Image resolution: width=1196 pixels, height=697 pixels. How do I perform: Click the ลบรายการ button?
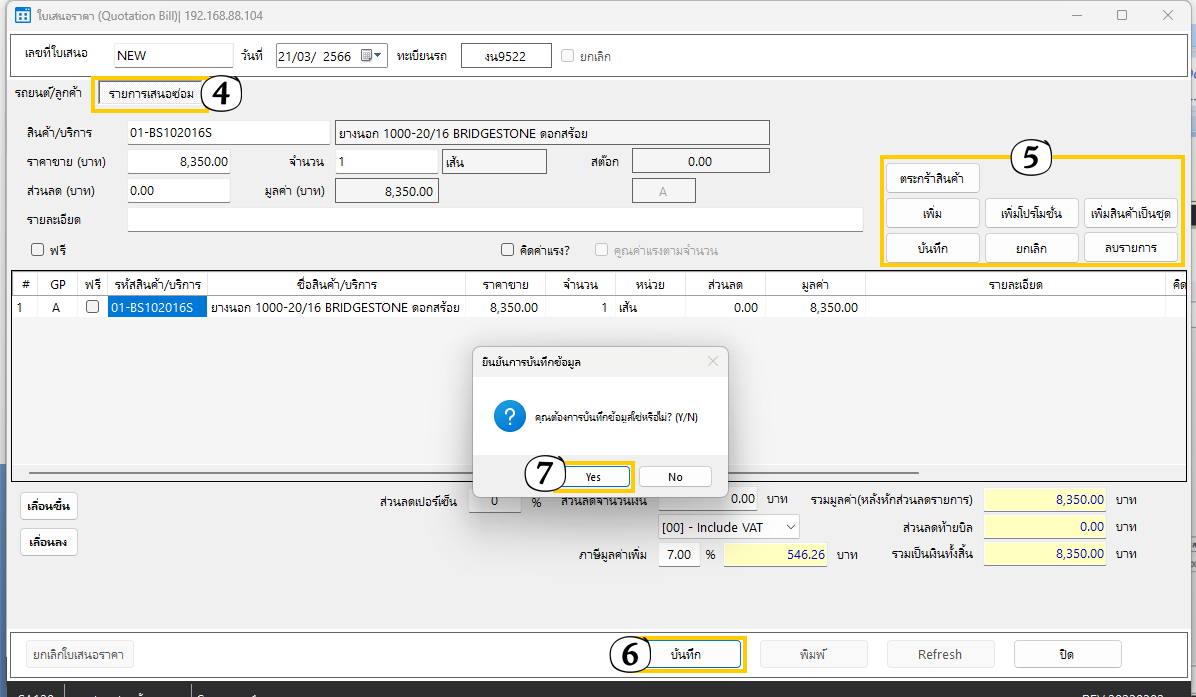tap(1132, 248)
